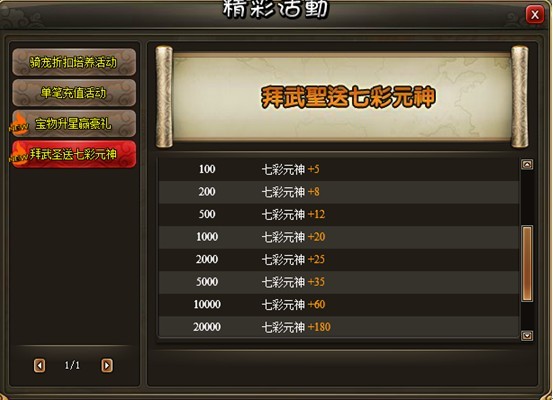Viewport: 553px width, 400px height.
Task: Select the 1000 七彩元神 +20 row
Action: pos(339,237)
